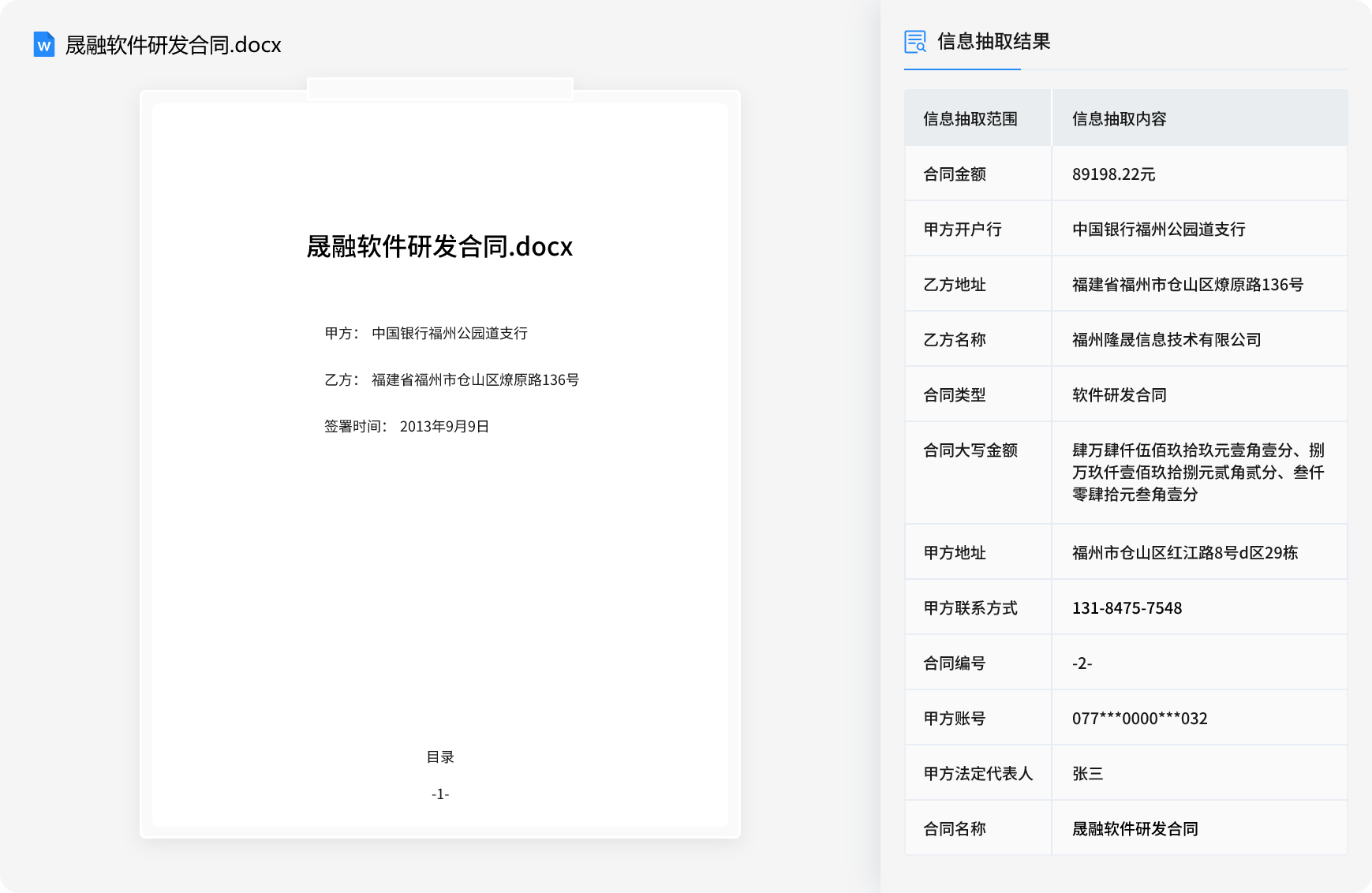The image size is (1372, 893).
Task: Click the document title 晟融软件研发合同.docx on the page
Action: pos(439,246)
